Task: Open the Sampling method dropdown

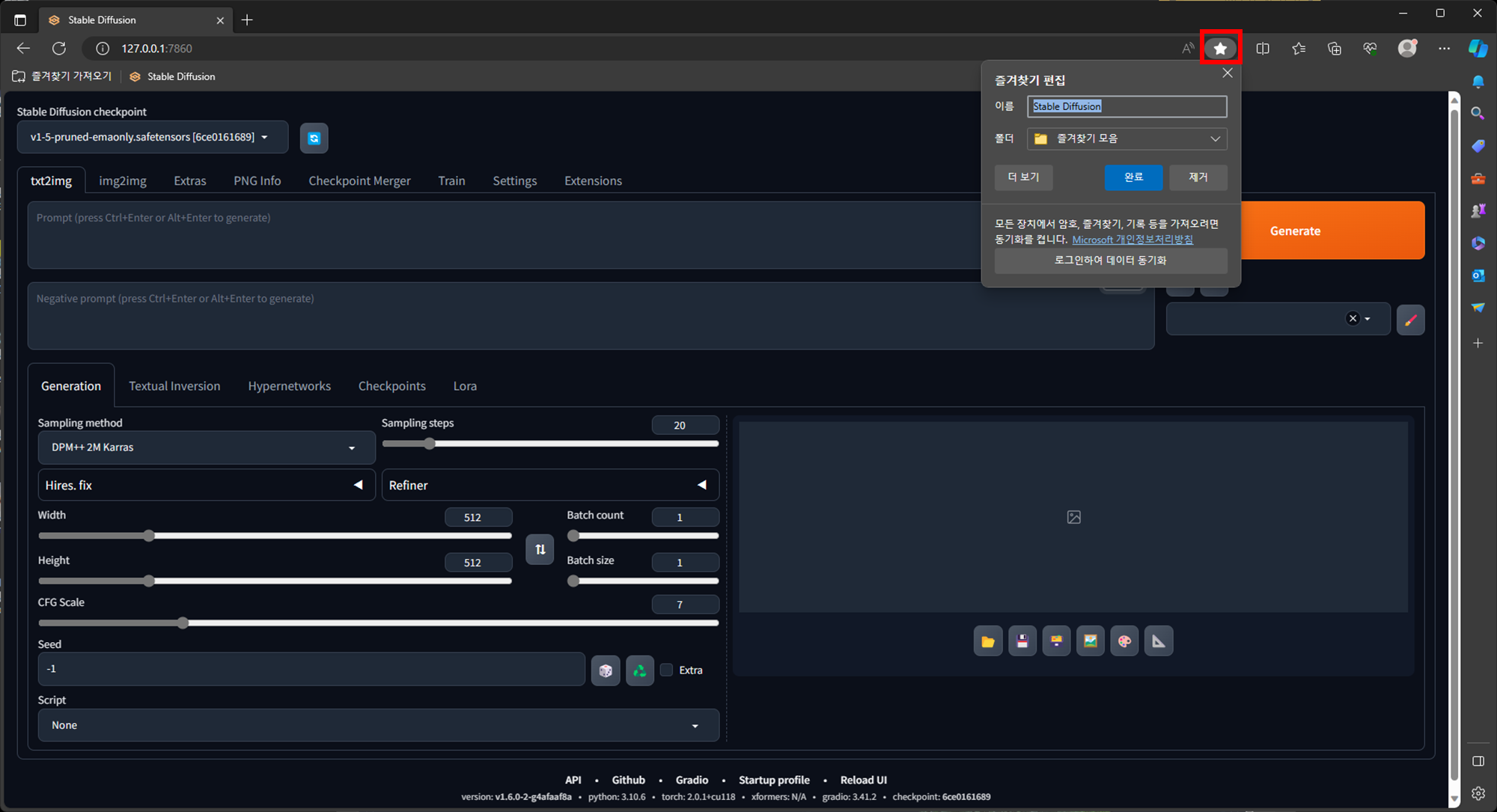Action: tap(206, 448)
